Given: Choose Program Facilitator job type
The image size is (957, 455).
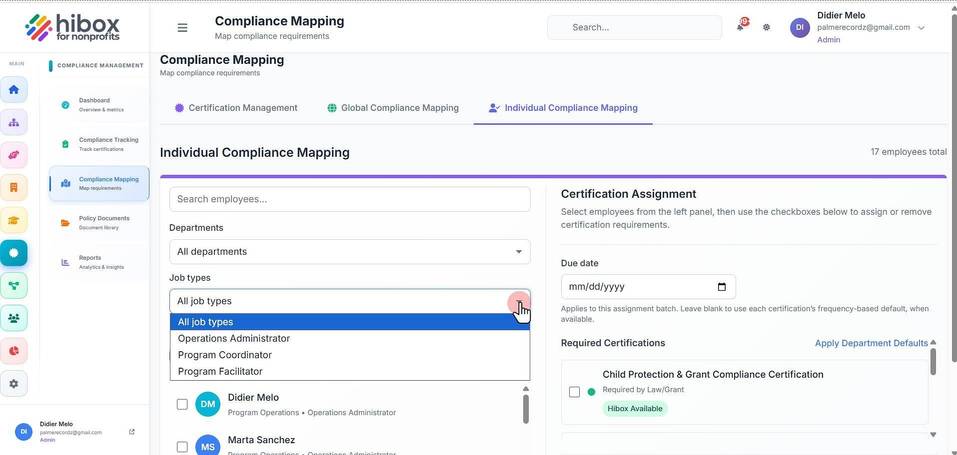Looking at the screenshot, I should (x=350, y=371).
